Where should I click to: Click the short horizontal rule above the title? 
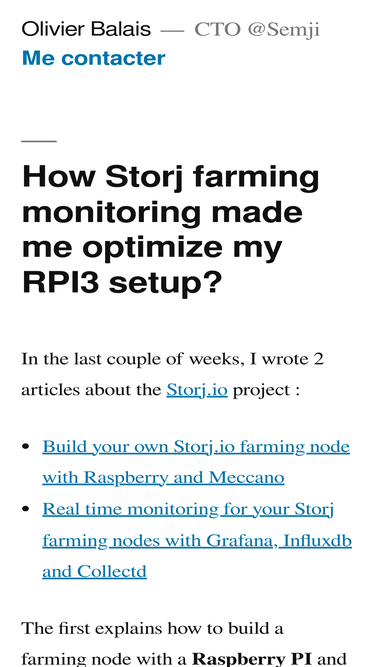[x=39, y=141]
